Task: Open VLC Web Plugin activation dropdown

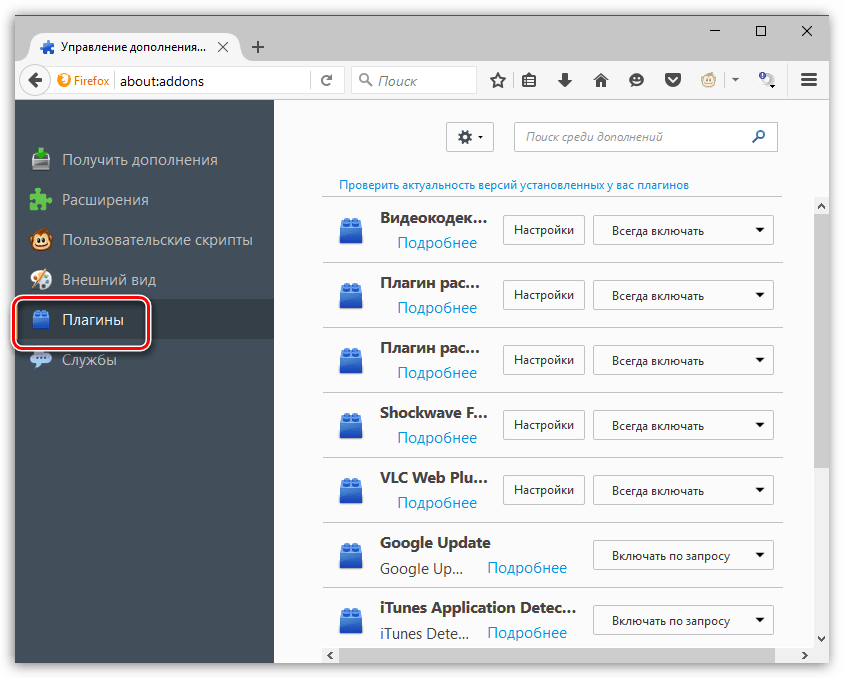Action: point(683,490)
